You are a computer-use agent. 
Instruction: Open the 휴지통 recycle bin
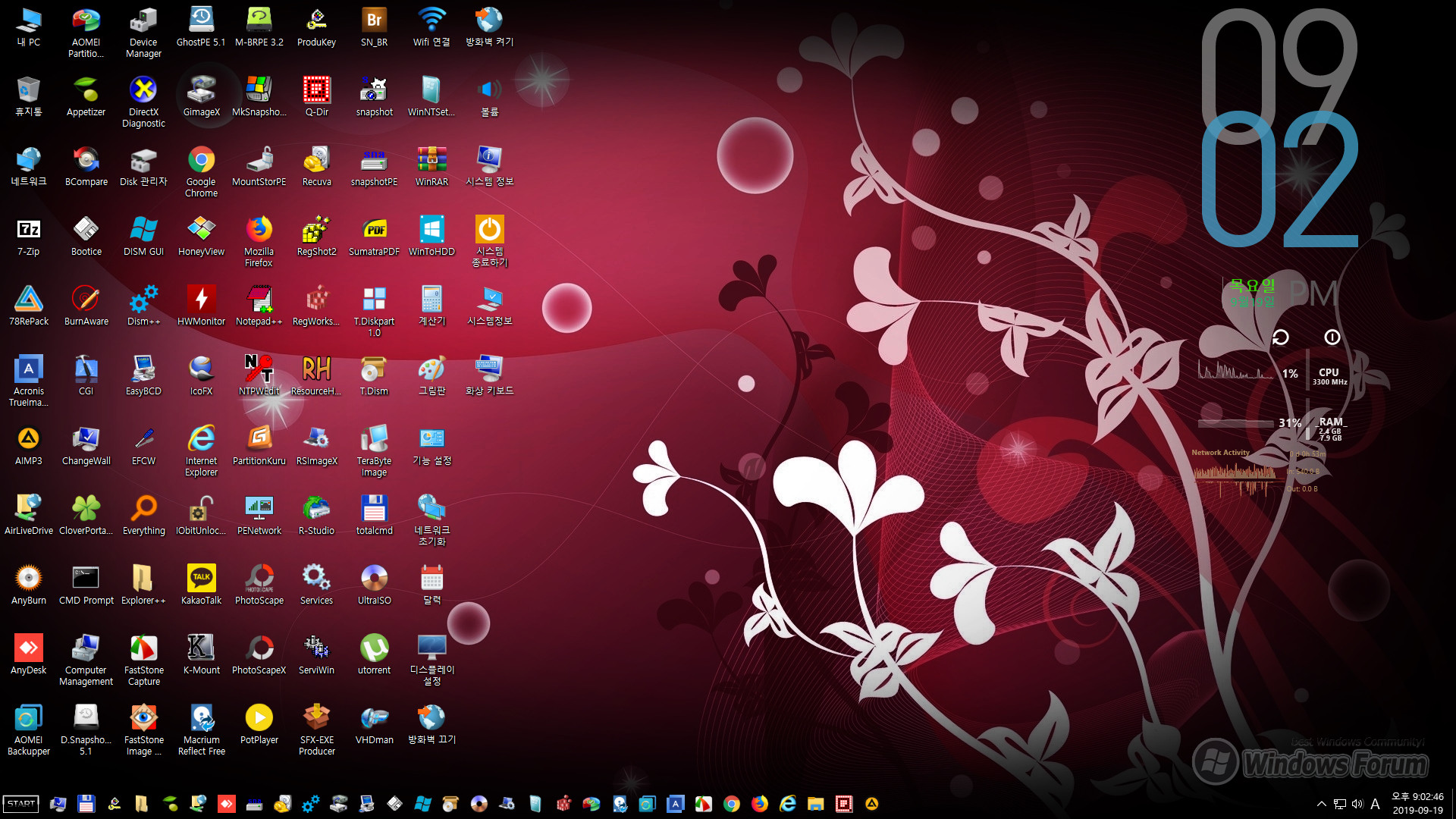coord(29,96)
